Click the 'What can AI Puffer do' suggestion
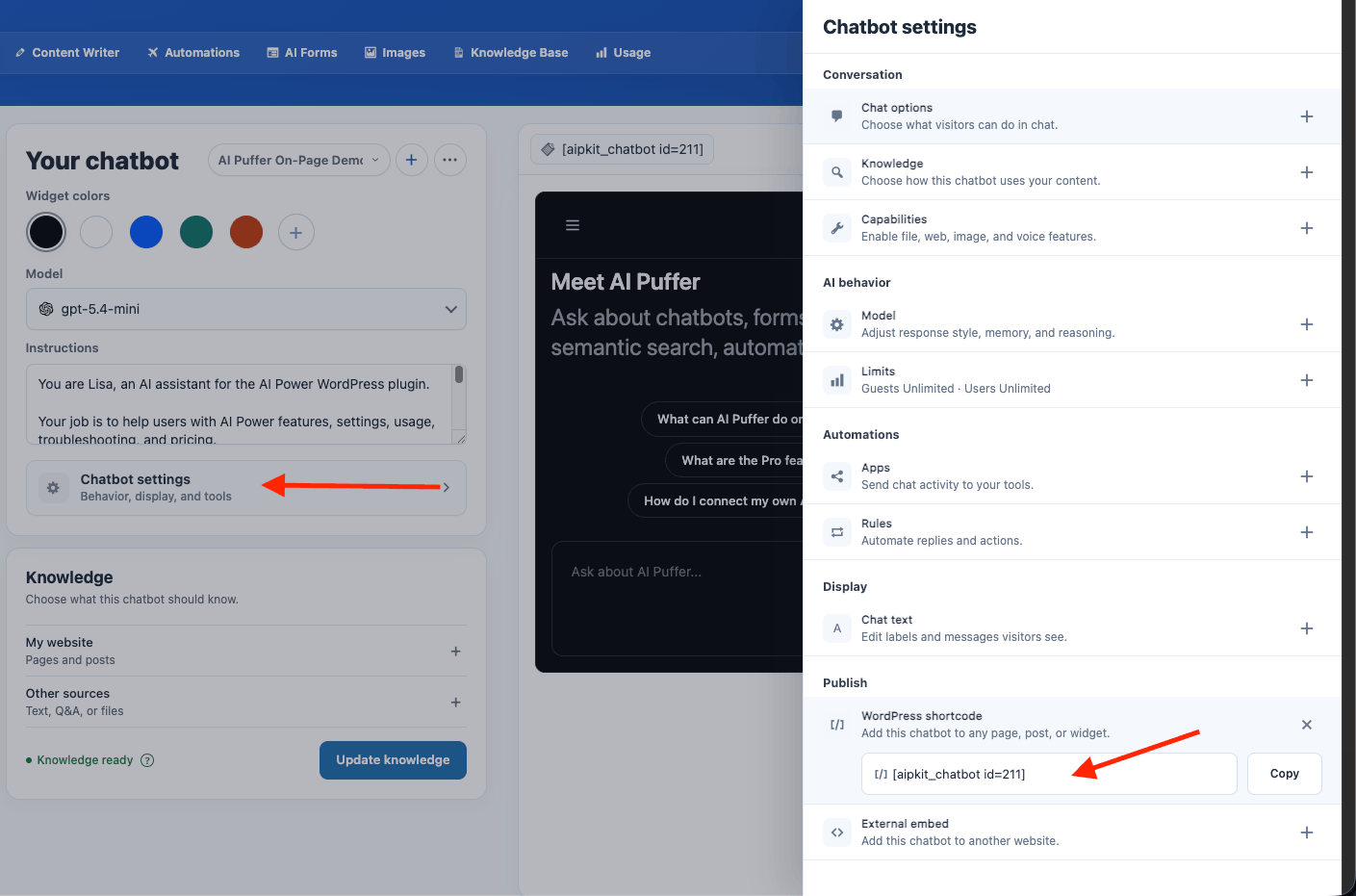 click(722, 420)
